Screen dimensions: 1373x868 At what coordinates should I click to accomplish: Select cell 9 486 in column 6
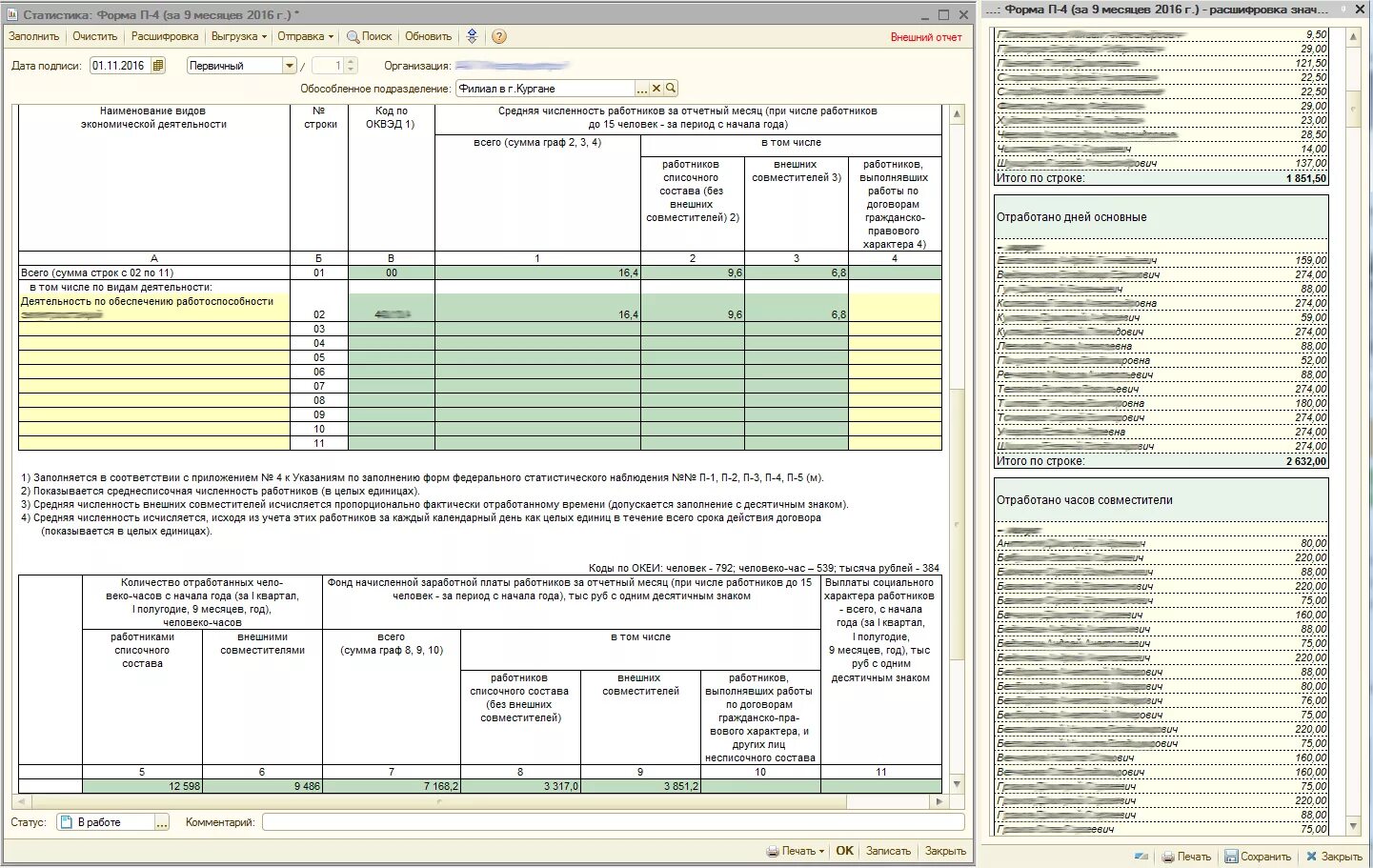[262, 786]
